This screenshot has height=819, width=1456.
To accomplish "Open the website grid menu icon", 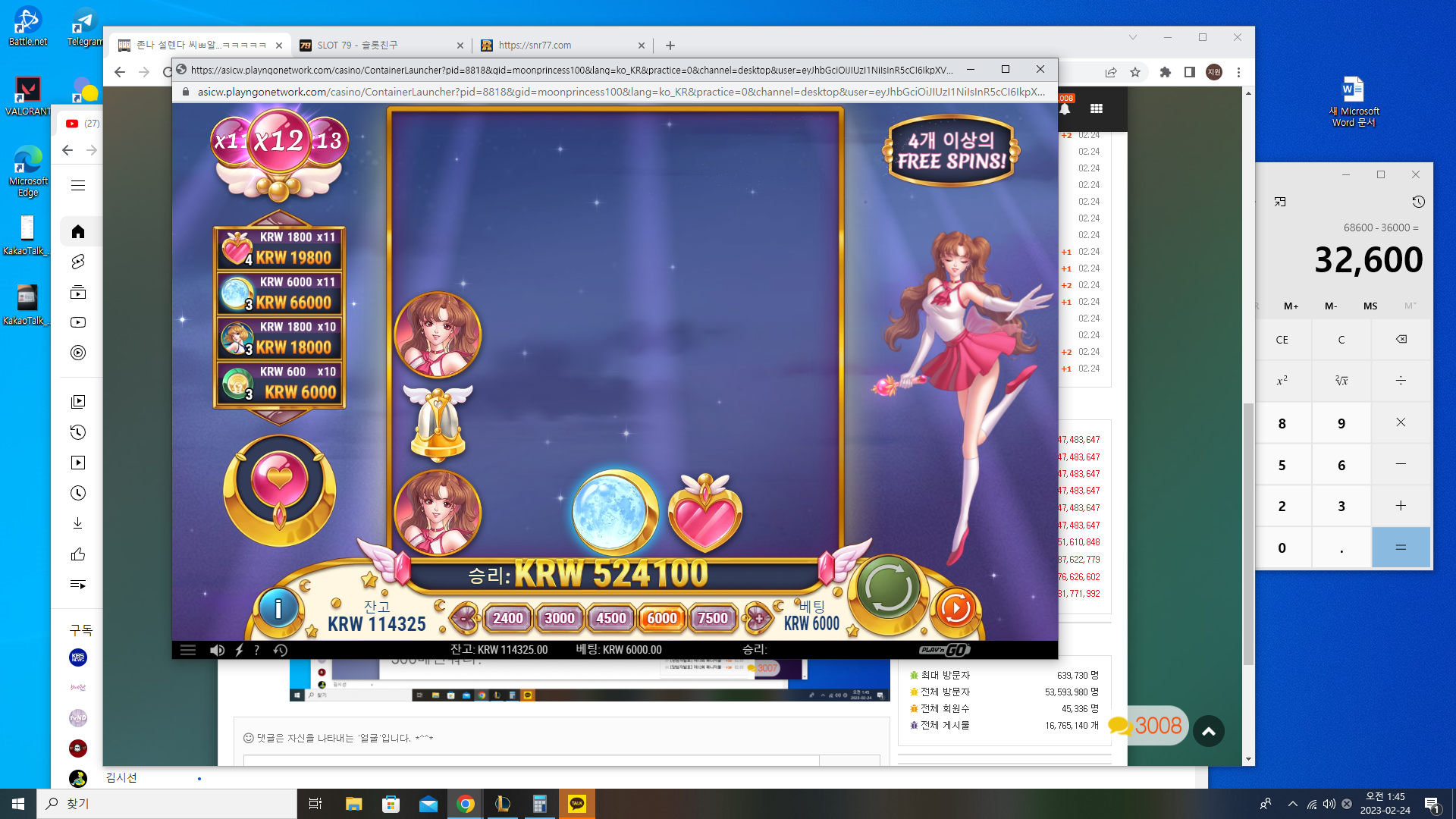I will pyautogui.click(x=1097, y=108).
